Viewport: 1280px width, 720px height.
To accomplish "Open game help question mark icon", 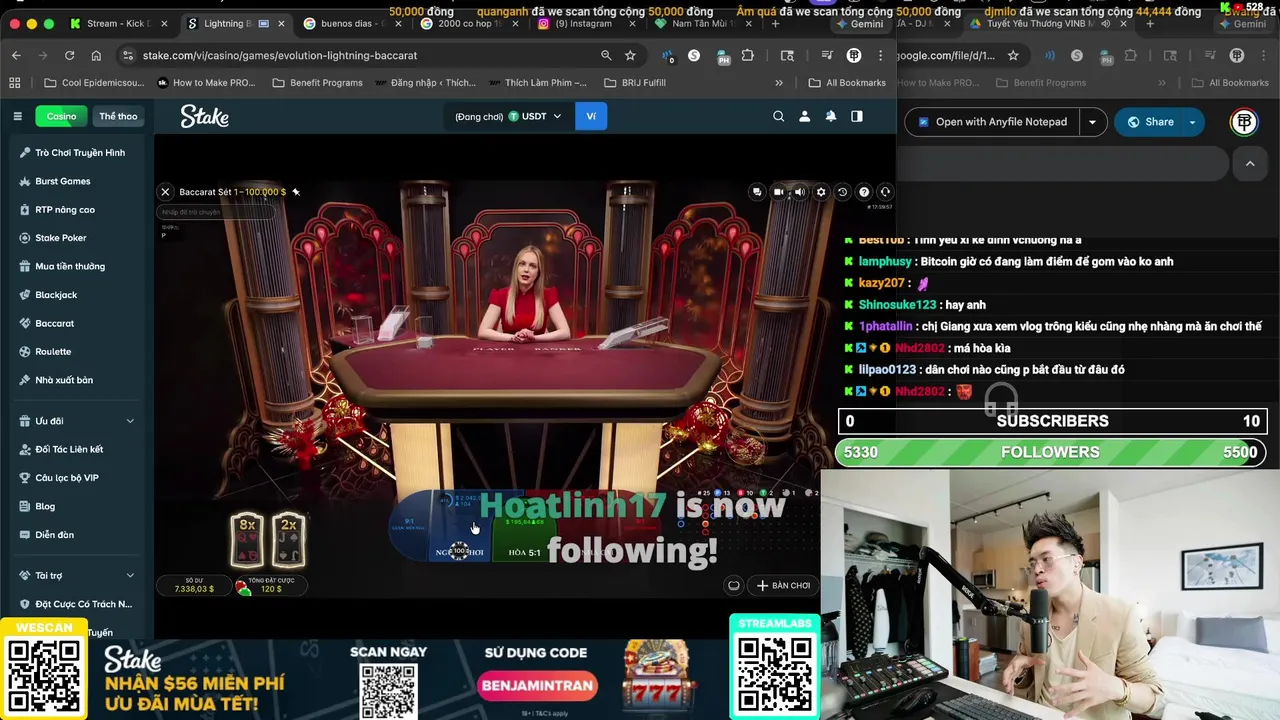I will [864, 192].
